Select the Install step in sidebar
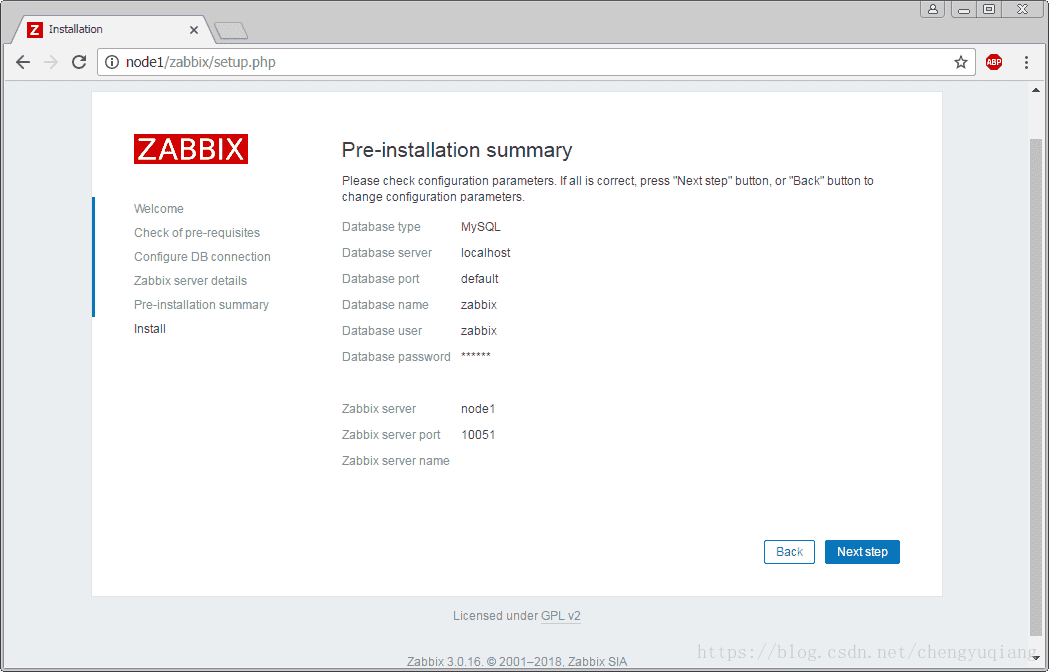 (150, 329)
